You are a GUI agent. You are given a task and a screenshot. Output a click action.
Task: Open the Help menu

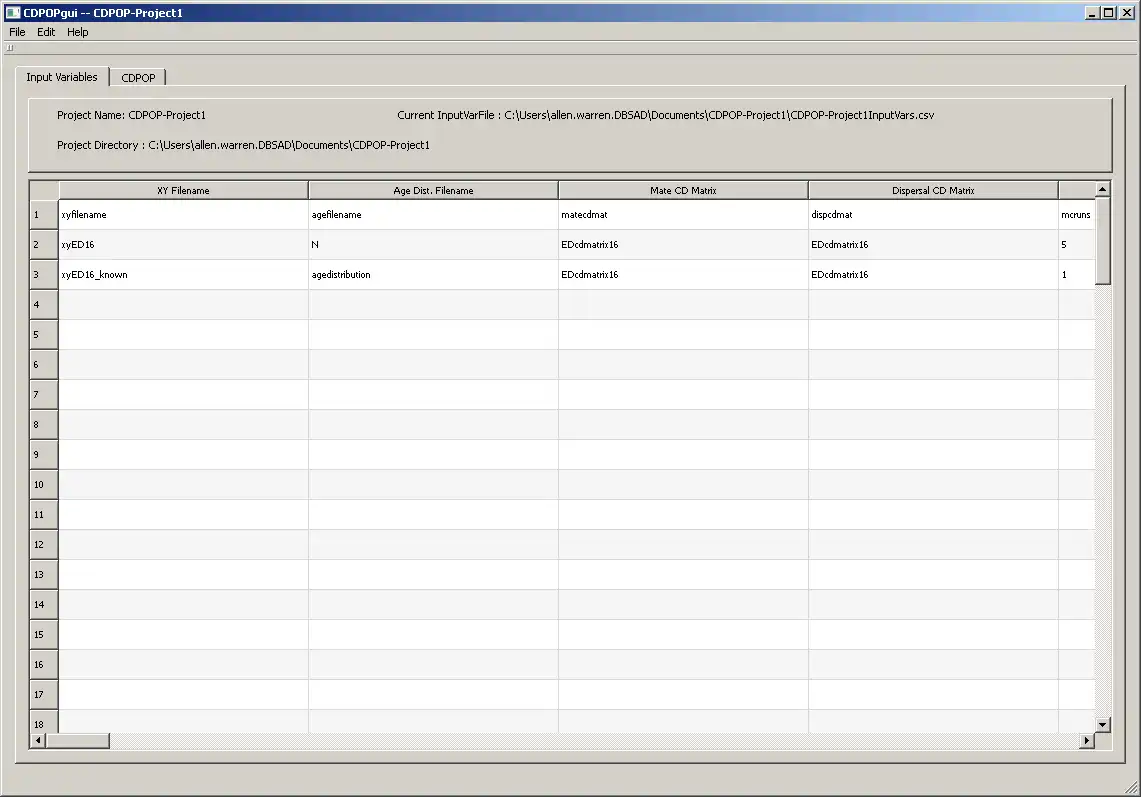(x=78, y=32)
